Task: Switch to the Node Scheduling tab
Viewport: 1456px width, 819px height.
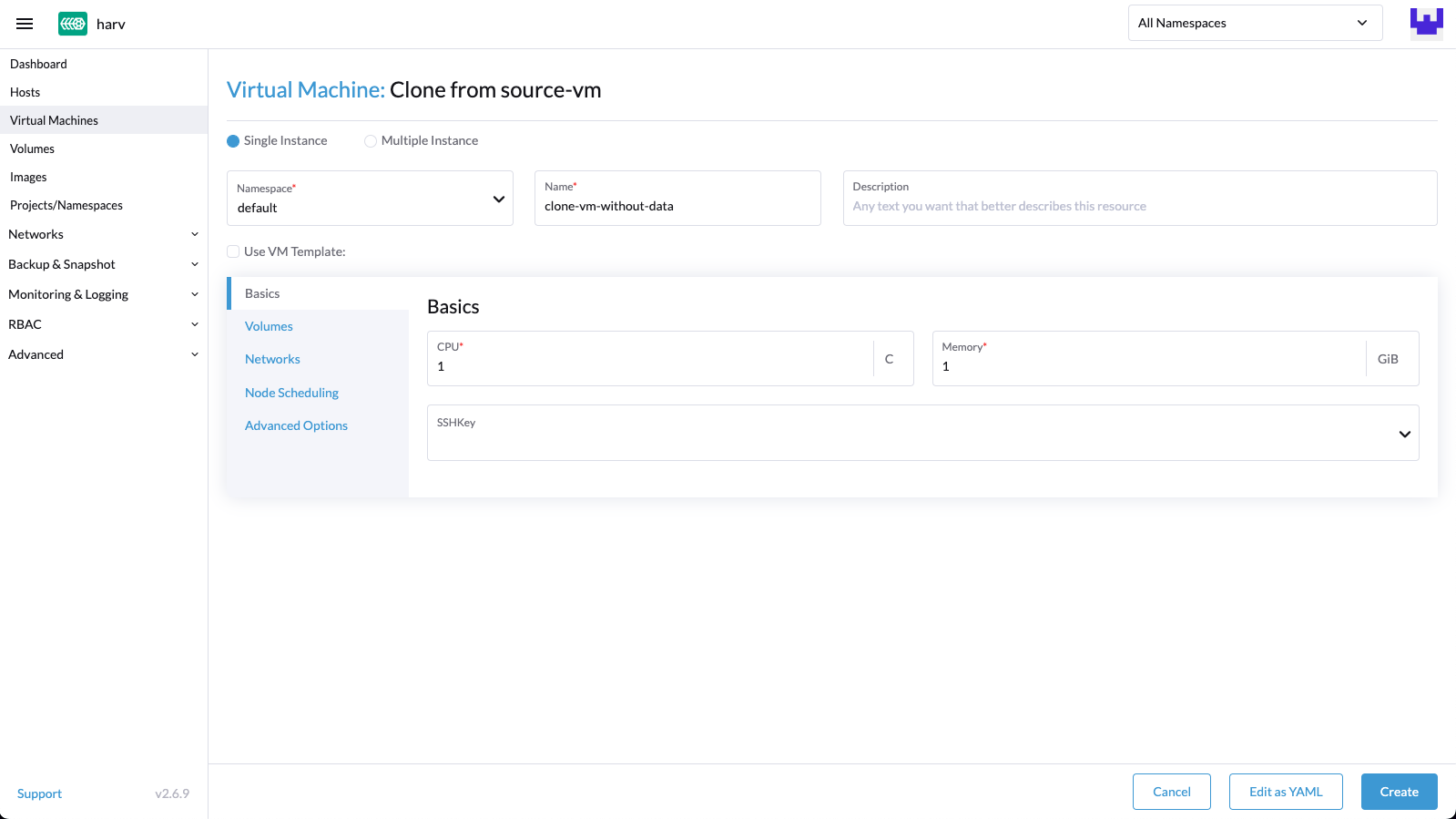Action: coord(291,393)
